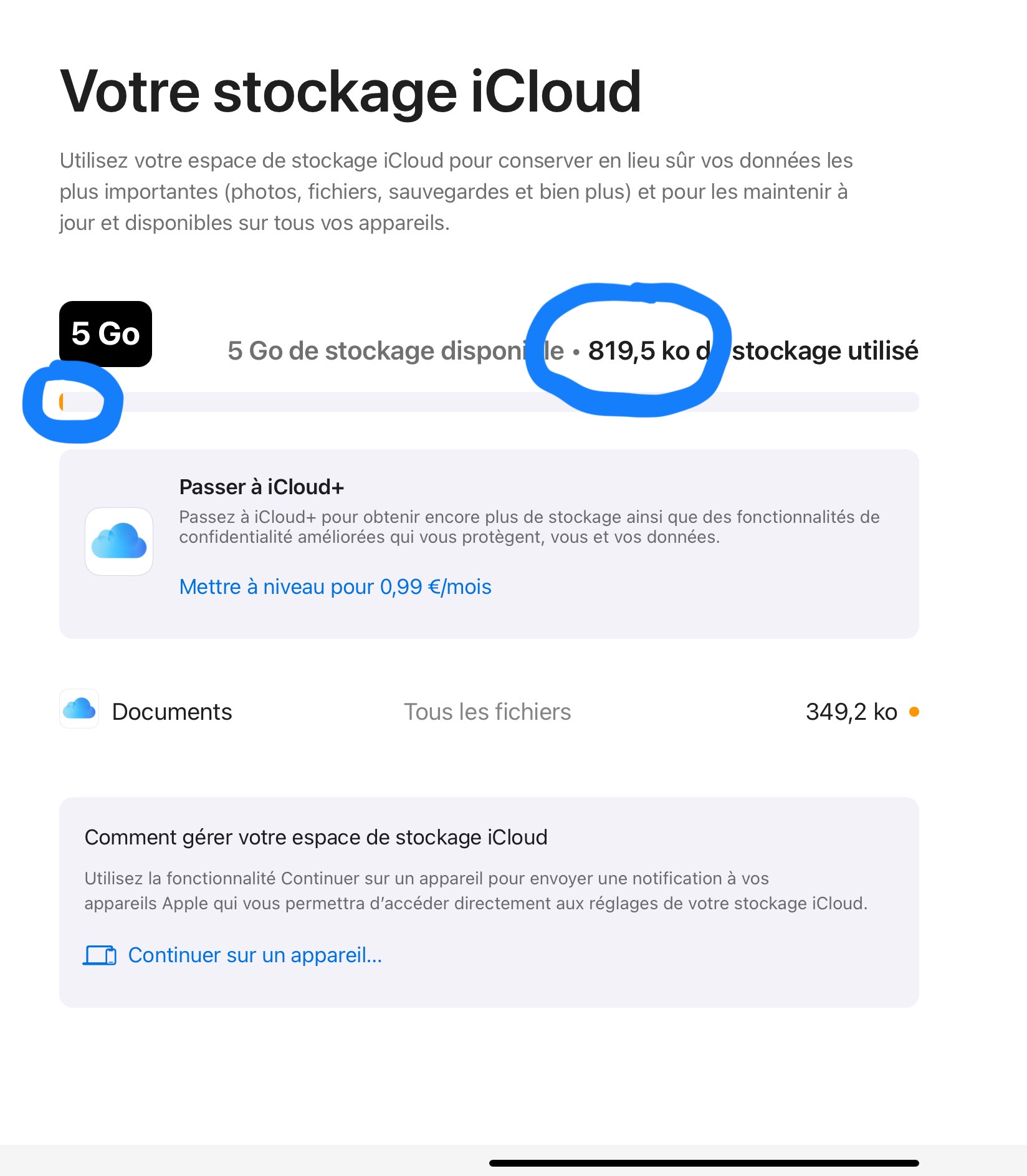This screenshot has width=1027, height=1176.
Task: Tap the black 5 Go plan badge
Action: 105,333
